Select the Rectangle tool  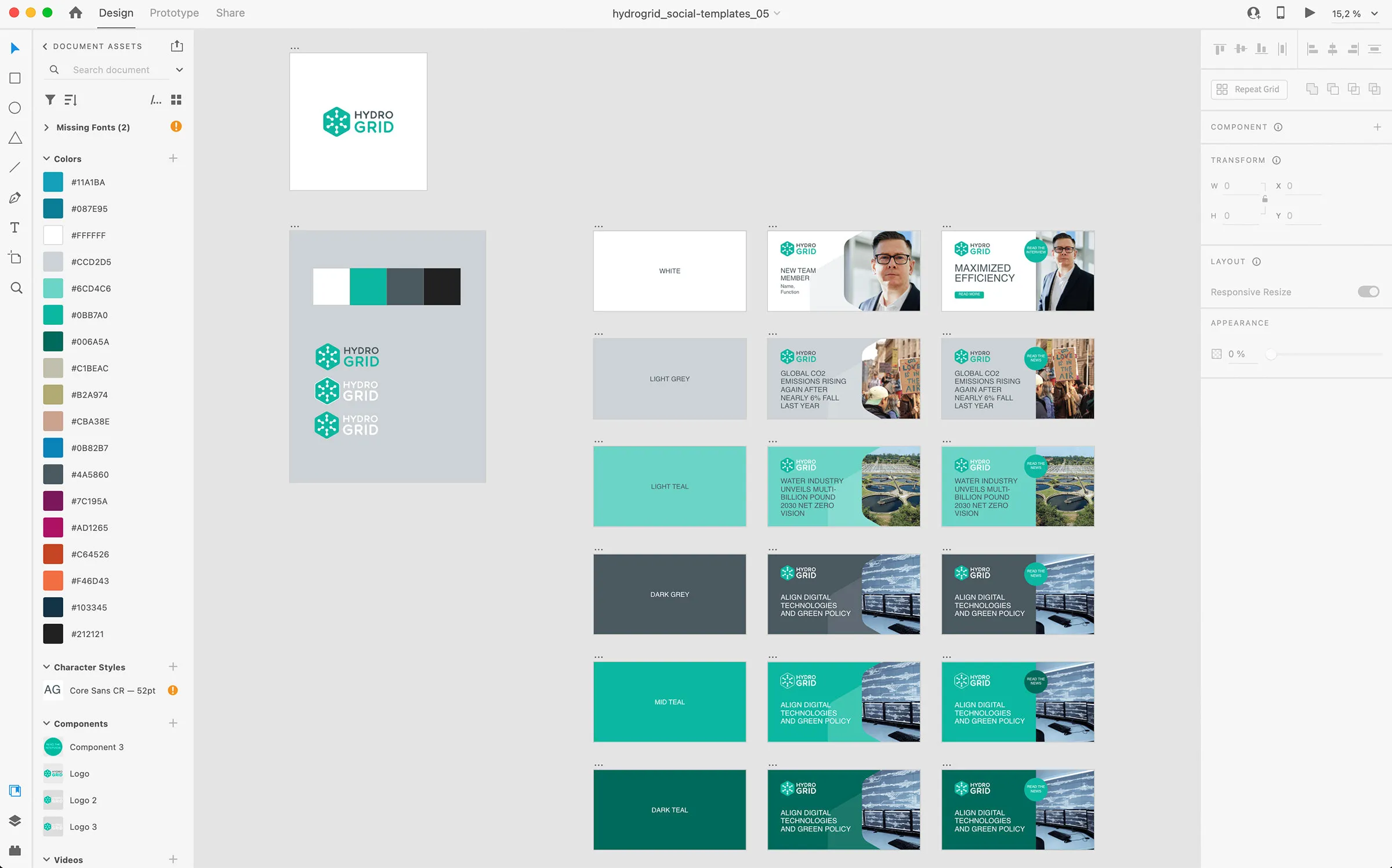click(16, 78)
